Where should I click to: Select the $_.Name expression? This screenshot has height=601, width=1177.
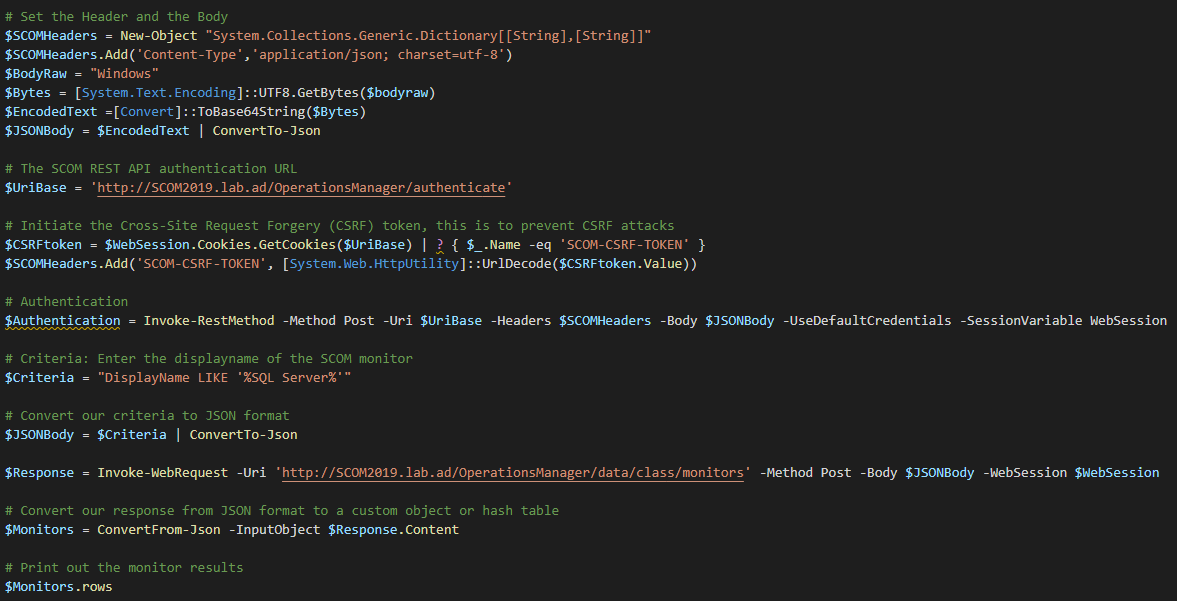pos(494,245)
